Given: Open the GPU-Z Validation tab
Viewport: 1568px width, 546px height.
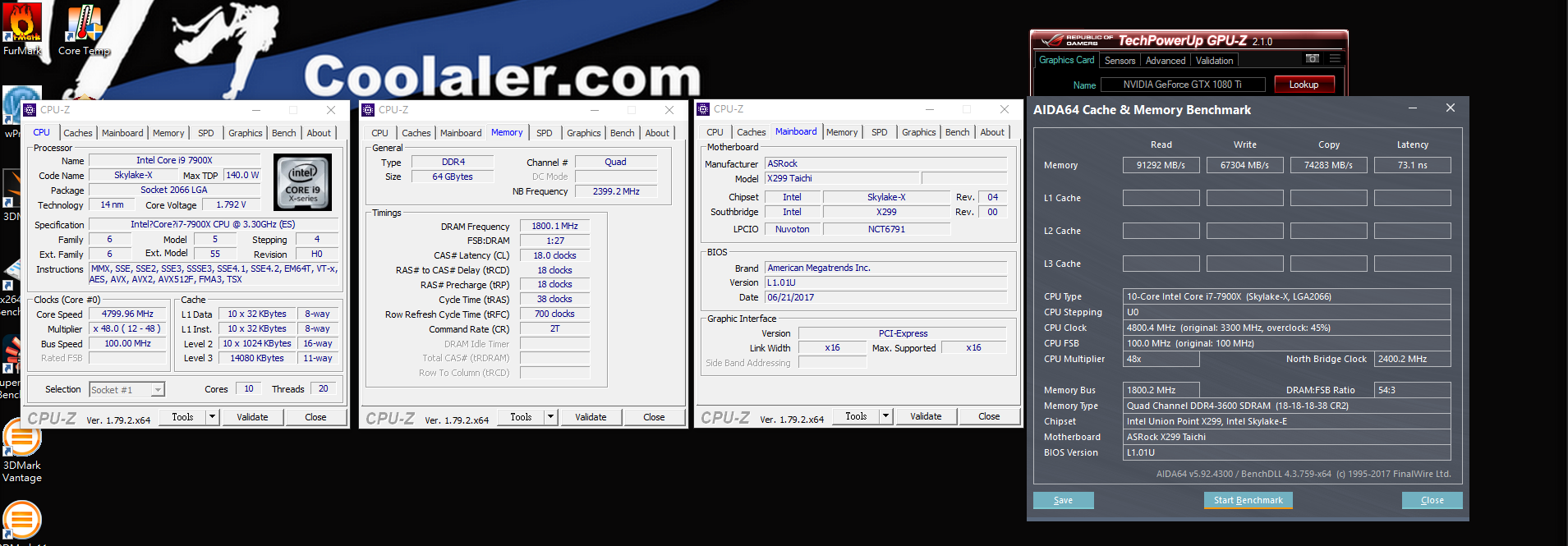Looking at the screenshot, I should pyautogui.click(x=1214, y=61).
